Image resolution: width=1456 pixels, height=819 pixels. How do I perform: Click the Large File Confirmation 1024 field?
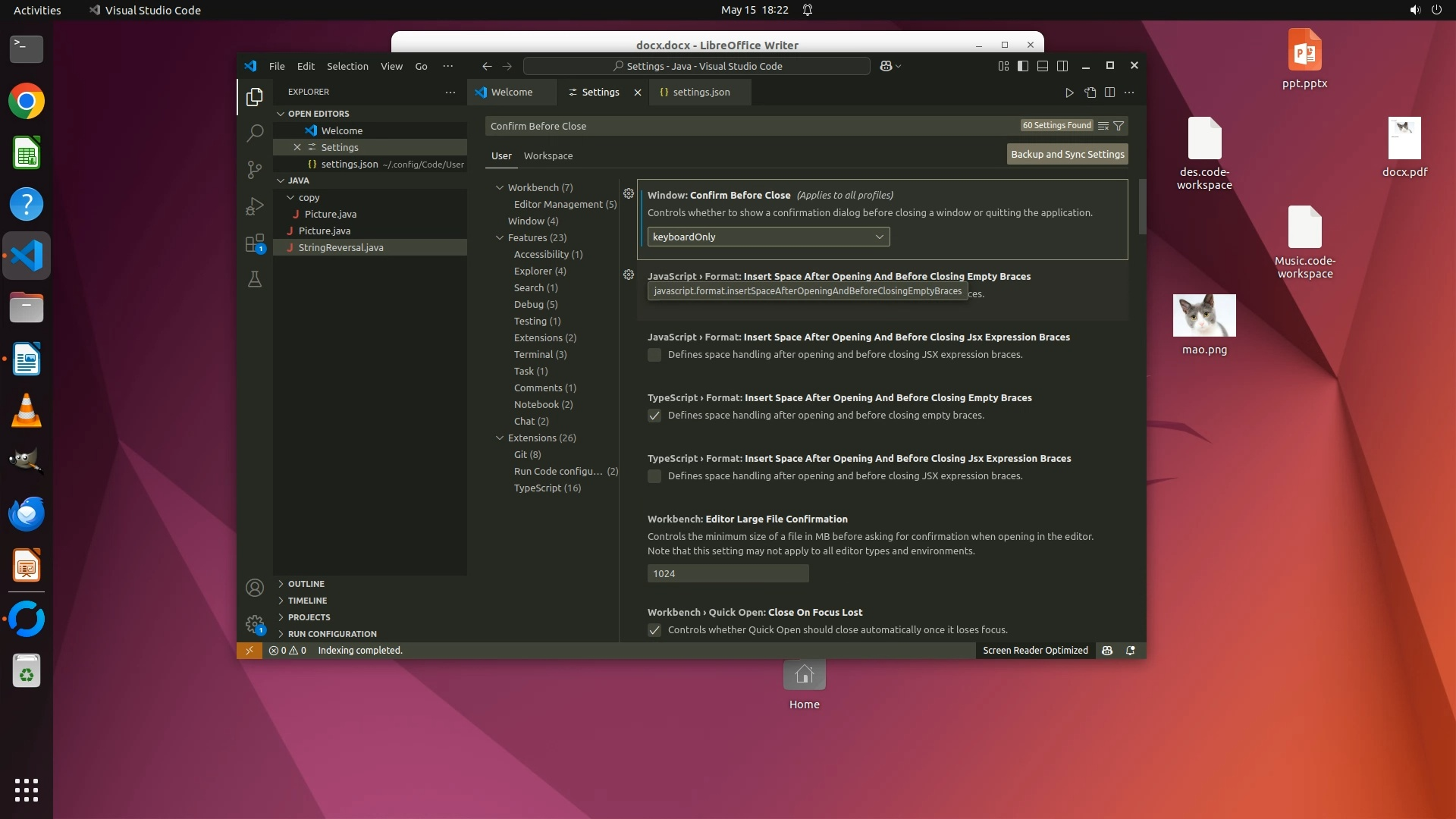(x=727, y=573)
